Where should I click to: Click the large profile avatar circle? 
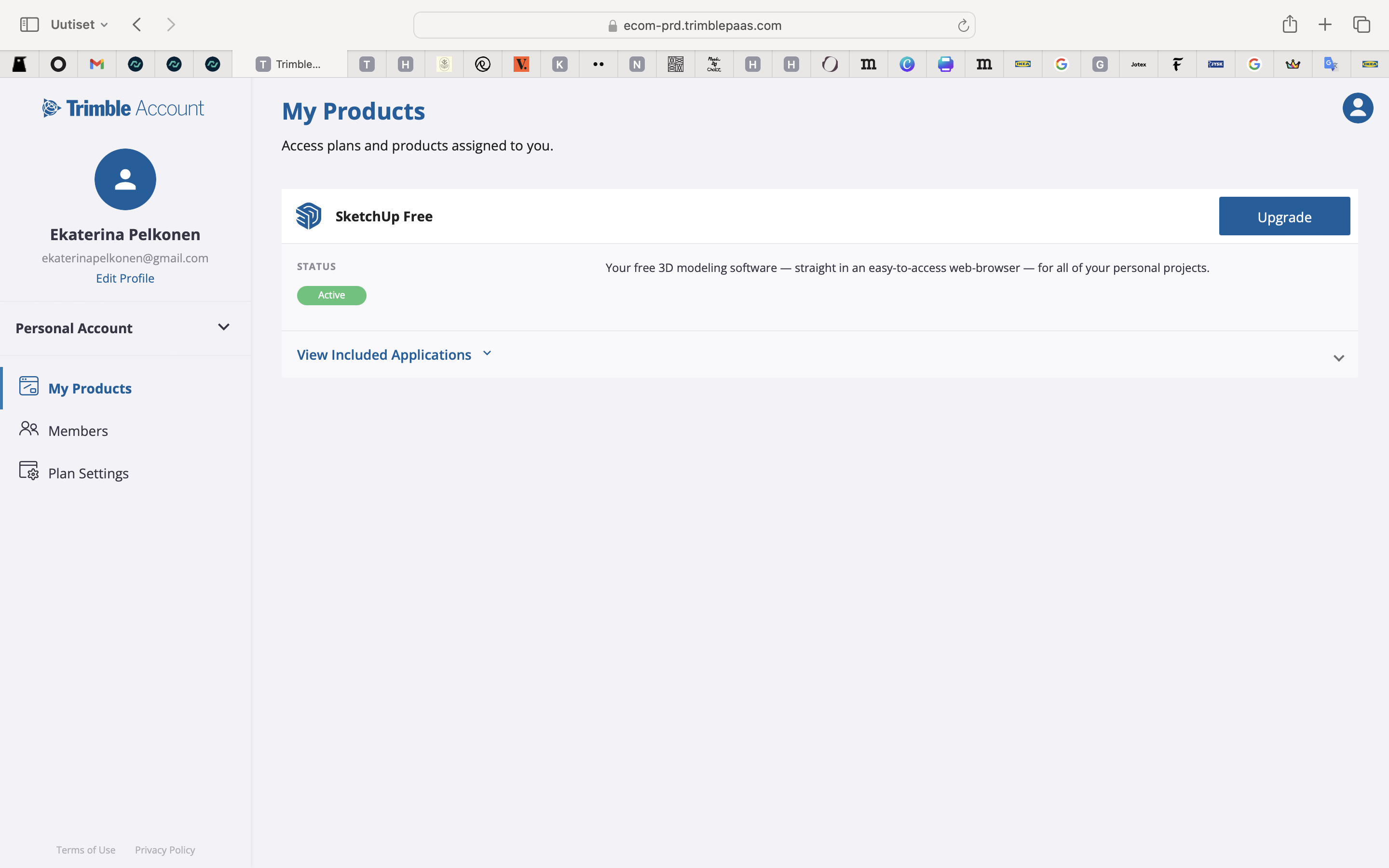point(125,180)
